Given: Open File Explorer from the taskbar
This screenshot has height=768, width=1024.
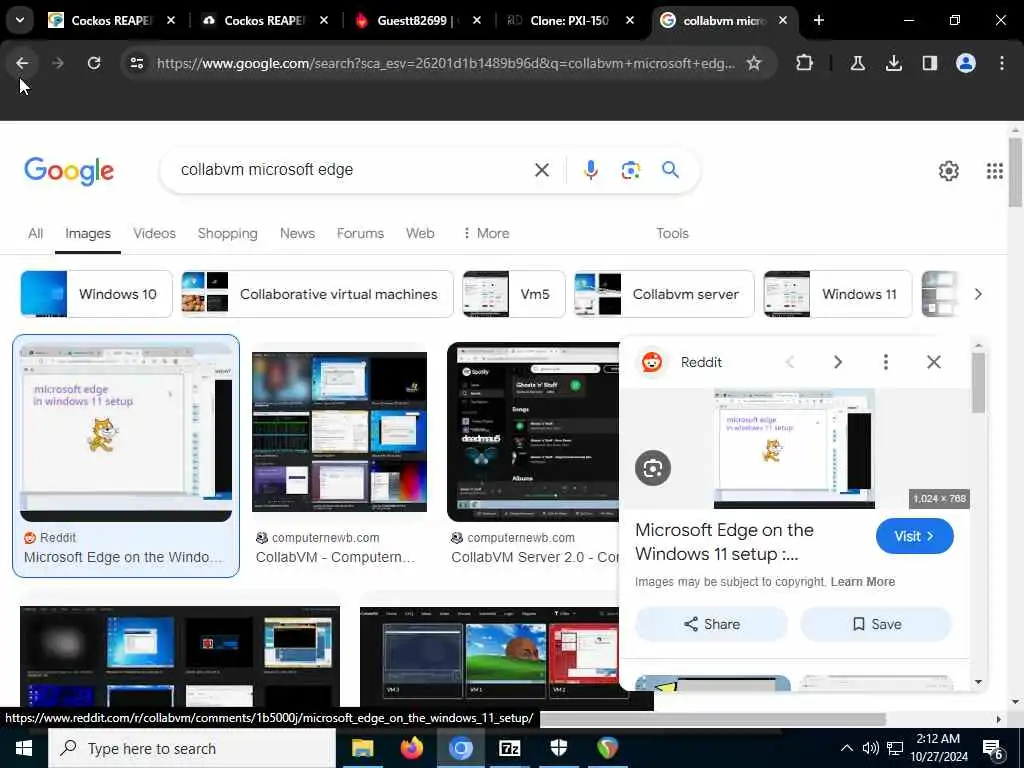Looking at the screenshot, I should (x=362, y=748).
